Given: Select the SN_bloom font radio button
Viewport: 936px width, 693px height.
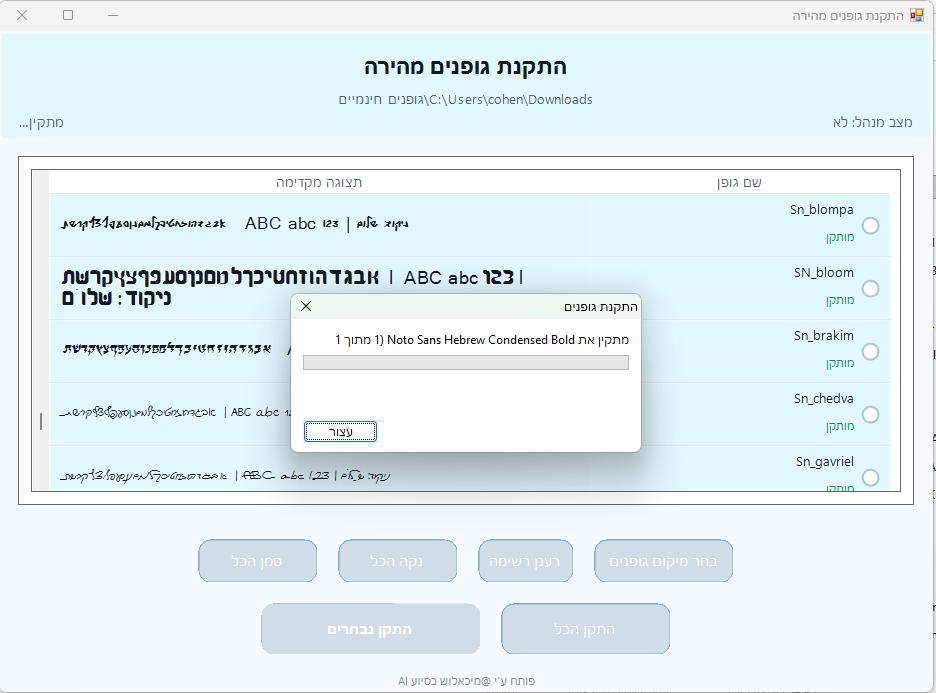Looking at the screenshot, I should pos(870,289).
